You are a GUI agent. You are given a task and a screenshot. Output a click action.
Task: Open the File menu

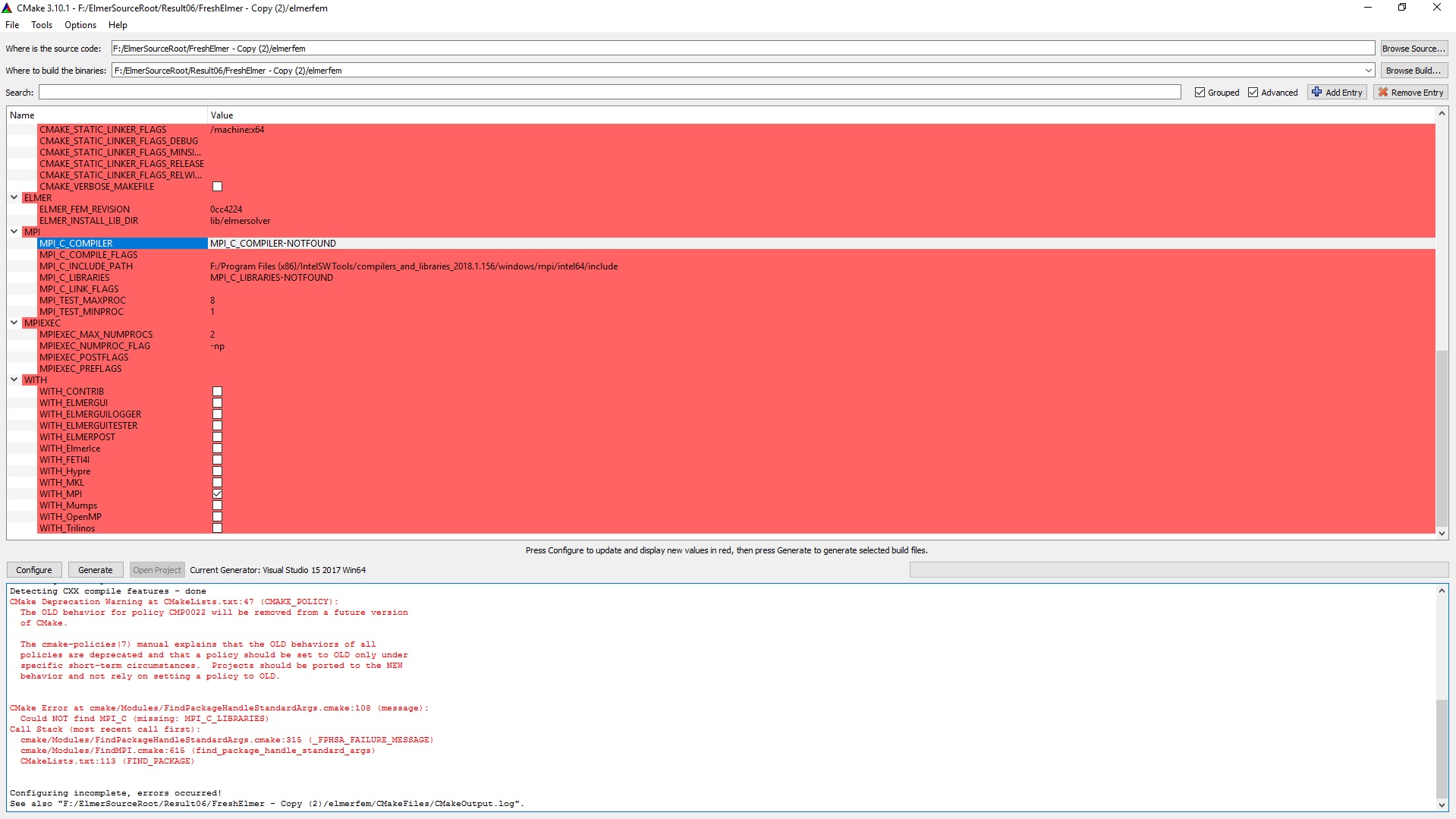12,25
